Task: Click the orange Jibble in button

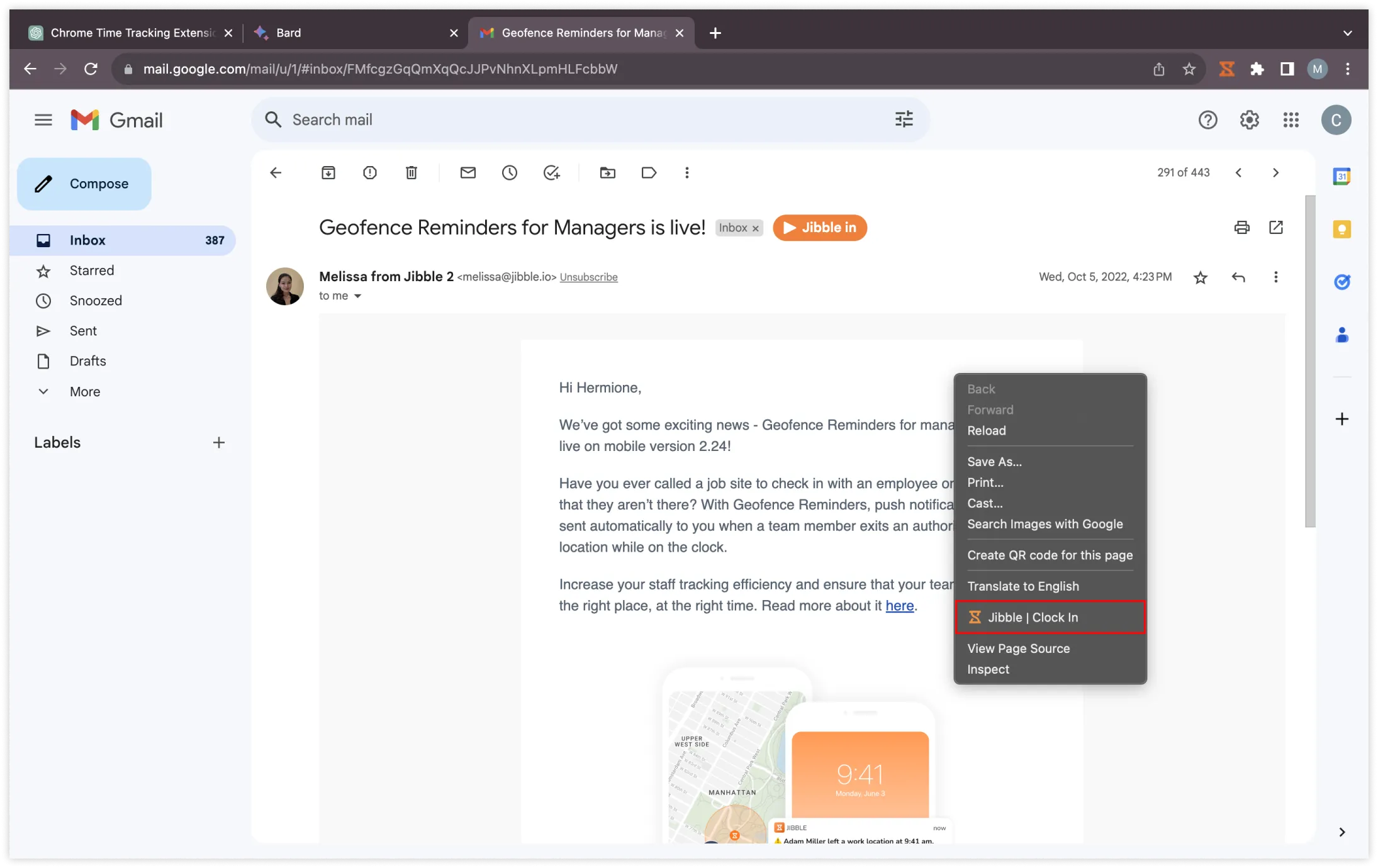Action: pos(819,228)
